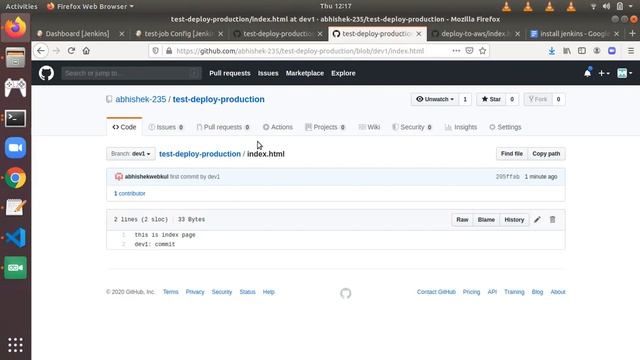
Task: Click the GitHub footer logo
Action: click(346, 293)
